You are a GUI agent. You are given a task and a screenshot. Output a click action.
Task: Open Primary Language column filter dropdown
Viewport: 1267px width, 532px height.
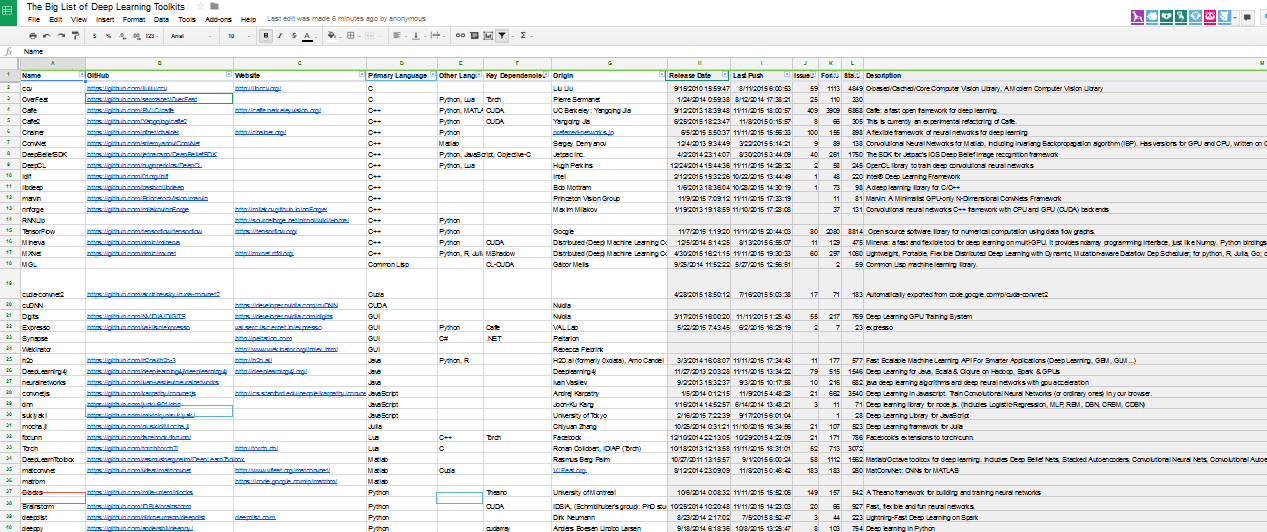pyautogui.click(x=431, y=75)
